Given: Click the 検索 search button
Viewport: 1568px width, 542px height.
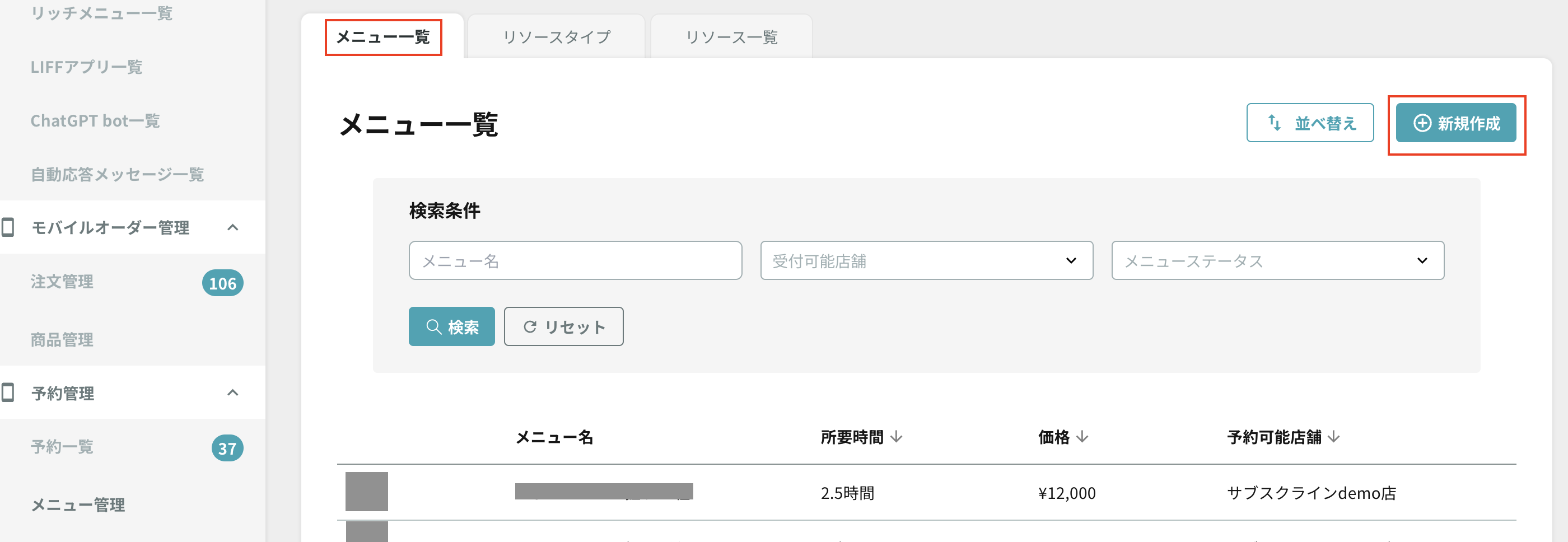Looking at the screenshot, I should click(x=452, y=326).
